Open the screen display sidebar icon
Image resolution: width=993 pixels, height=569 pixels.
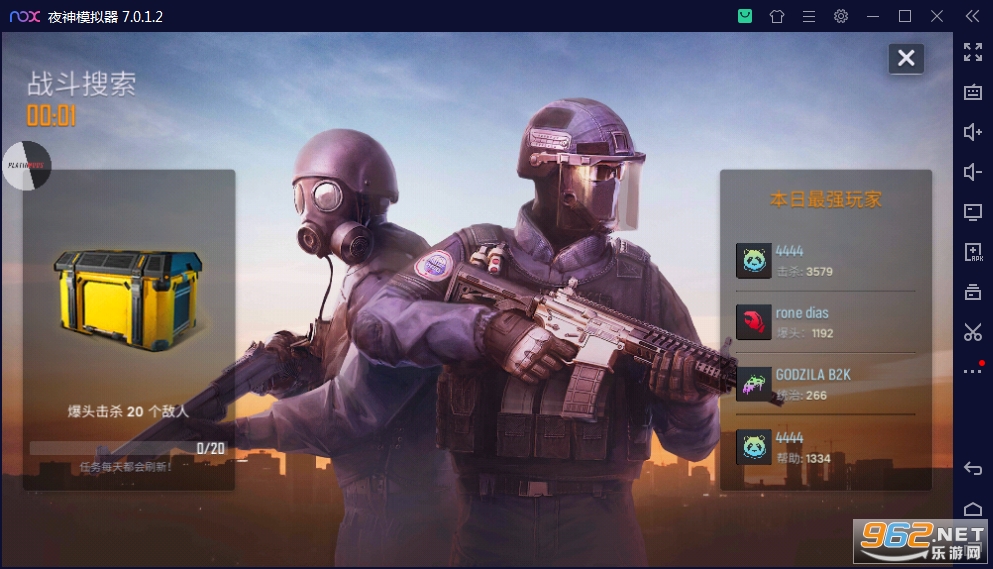(973, 212)
